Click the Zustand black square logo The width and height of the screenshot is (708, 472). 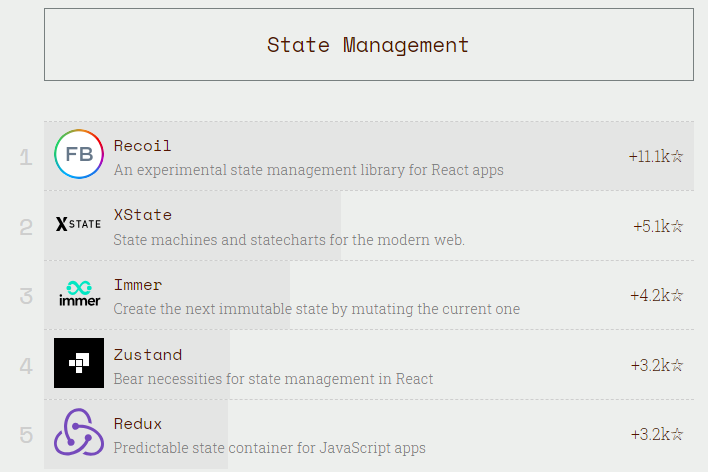[79, 363]
